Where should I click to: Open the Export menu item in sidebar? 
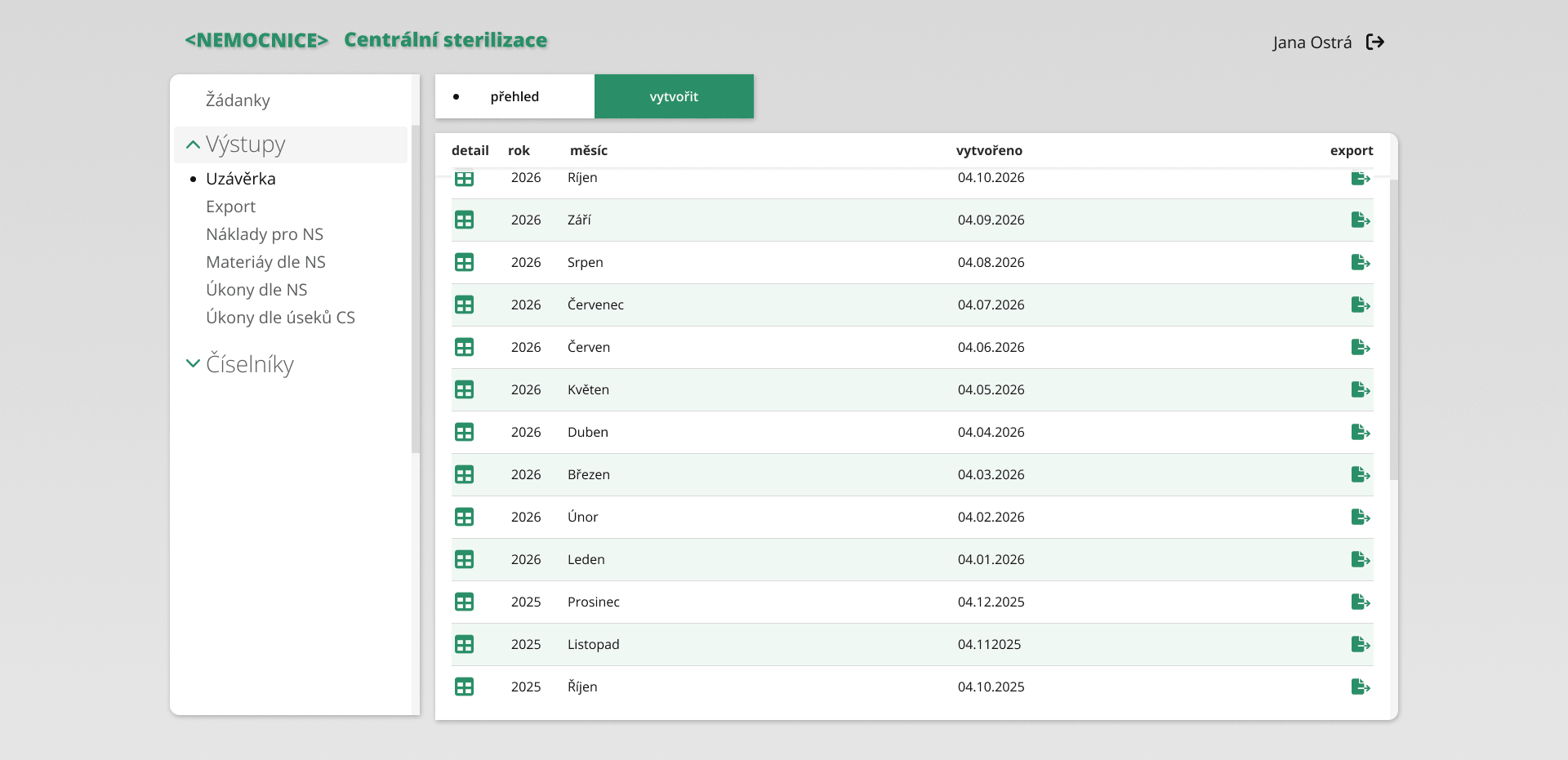230,207
